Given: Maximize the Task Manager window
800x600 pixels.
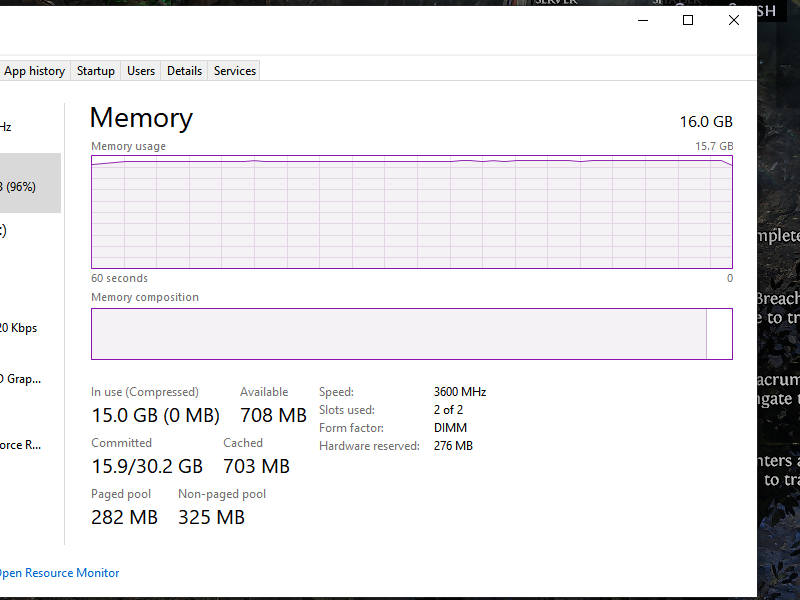Looking at the screenshot, I should click(x=688, y=20).
